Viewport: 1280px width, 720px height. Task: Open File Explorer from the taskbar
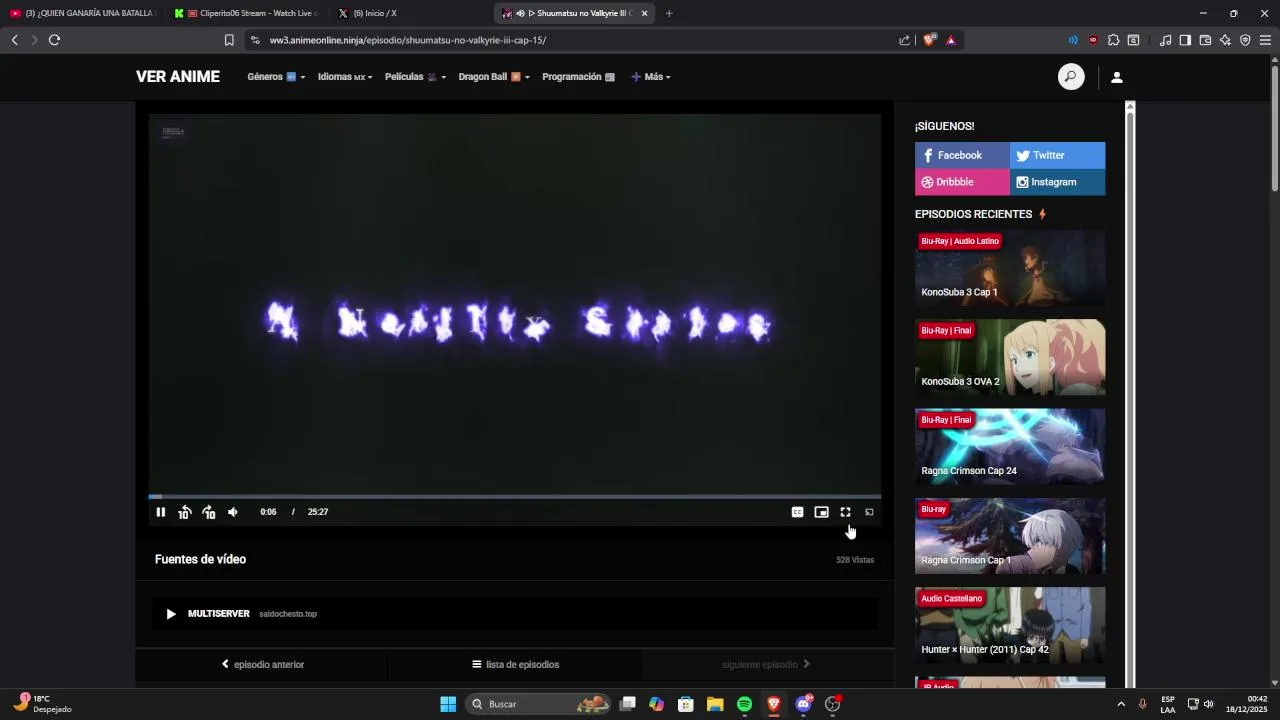click(x=715, y=704)
